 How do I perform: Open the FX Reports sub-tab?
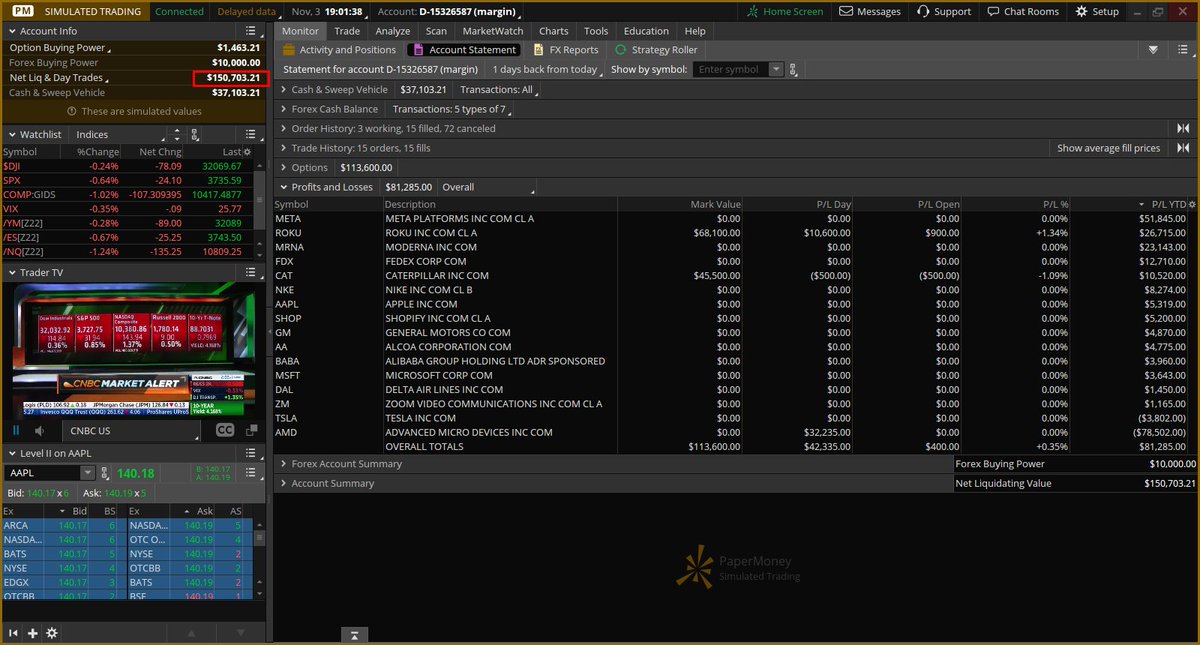[566, 49]
